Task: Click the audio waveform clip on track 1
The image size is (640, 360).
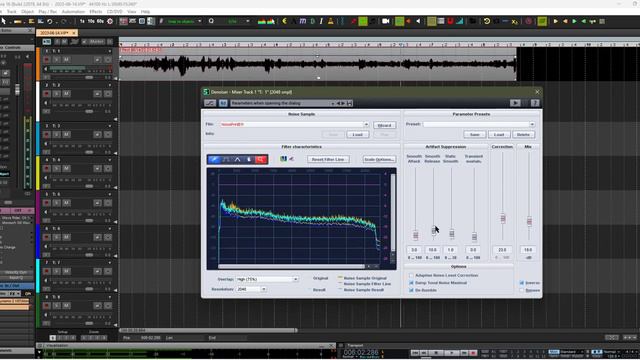Action: (318, 64)
